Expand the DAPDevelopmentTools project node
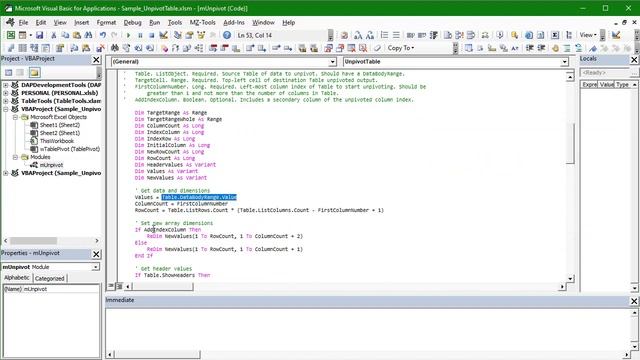The width and height of the screenshot is (640, 360). click(6, 85)
